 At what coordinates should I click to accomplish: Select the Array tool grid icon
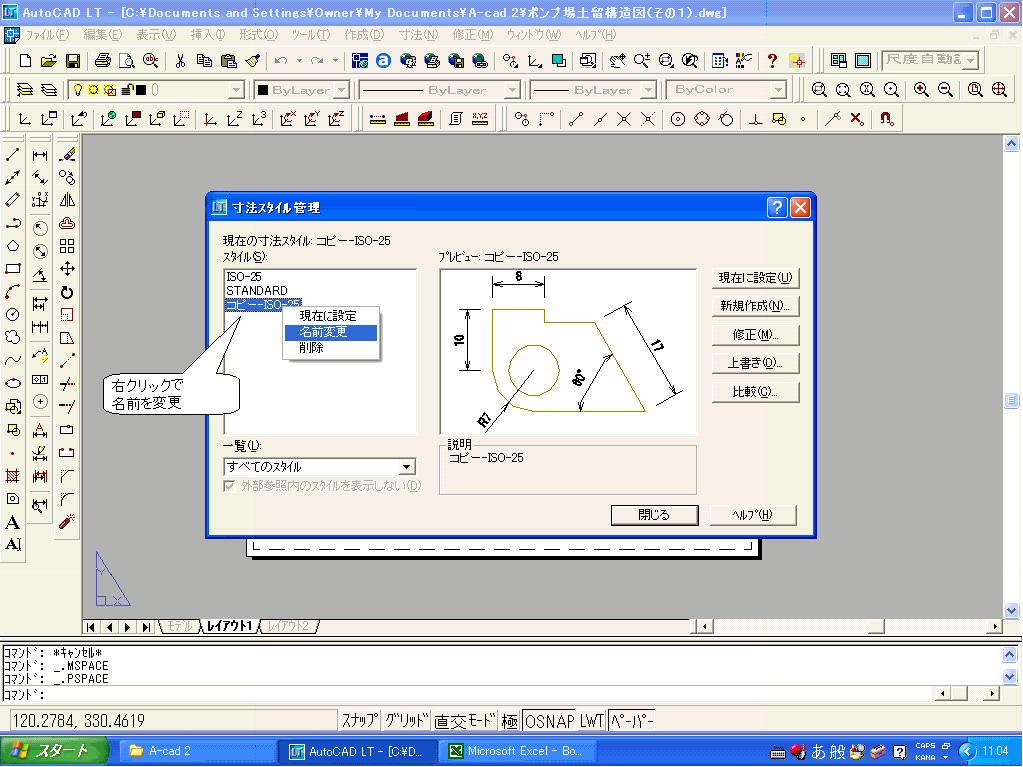pyautogui.click(x=67, y=246)
